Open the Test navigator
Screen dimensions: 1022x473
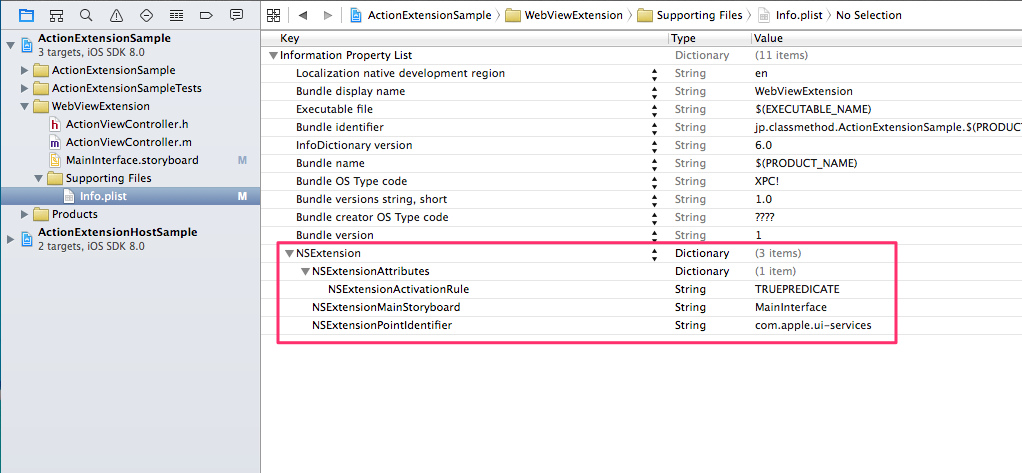coord(146,15)
